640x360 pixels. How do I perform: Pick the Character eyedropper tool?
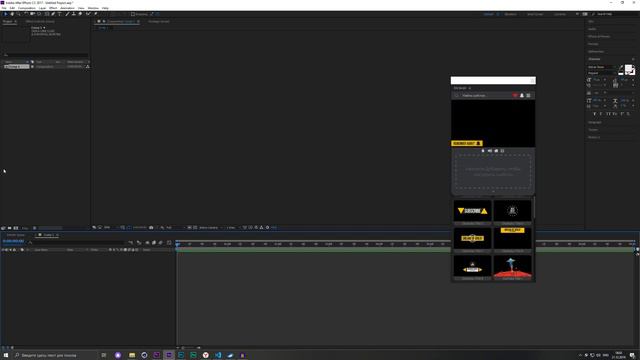click(621, 67)
